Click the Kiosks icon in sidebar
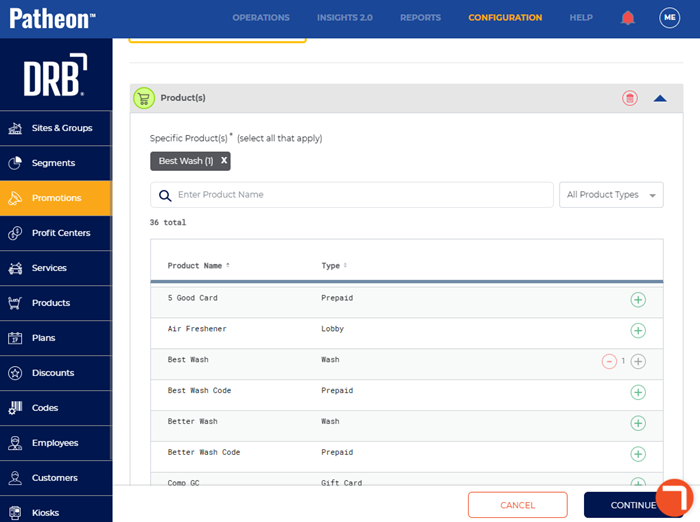Screen dimensions: 700x522 15,513
